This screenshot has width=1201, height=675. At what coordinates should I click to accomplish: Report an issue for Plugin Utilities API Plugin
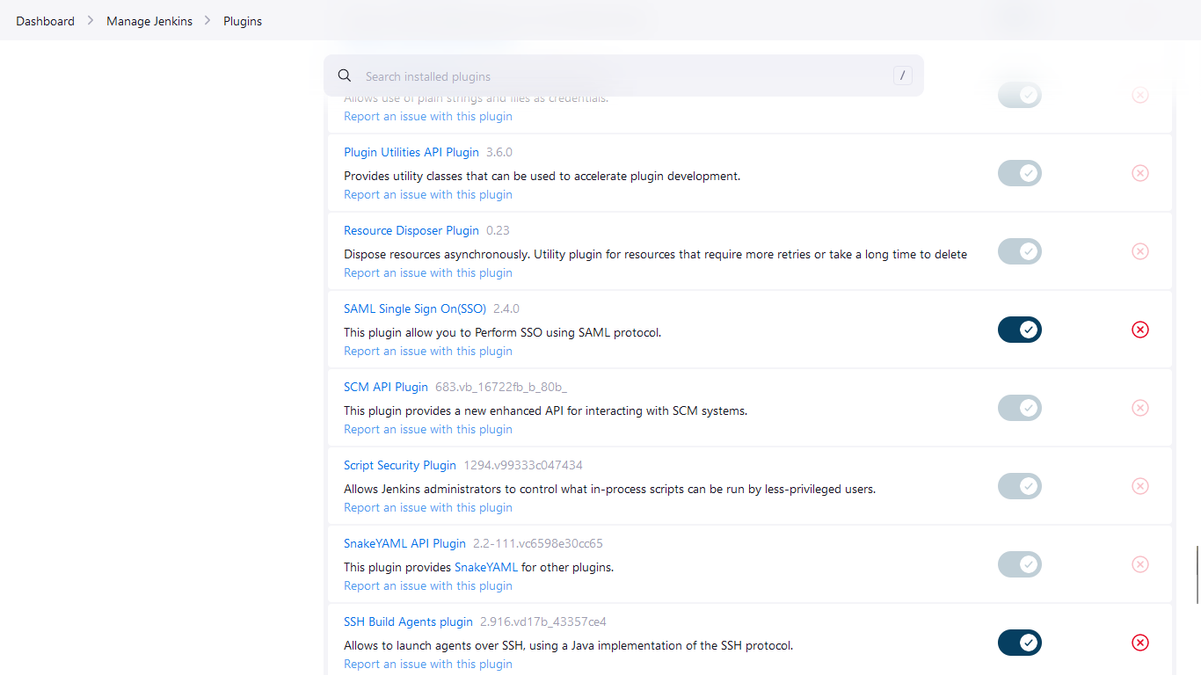click(428, 195)
